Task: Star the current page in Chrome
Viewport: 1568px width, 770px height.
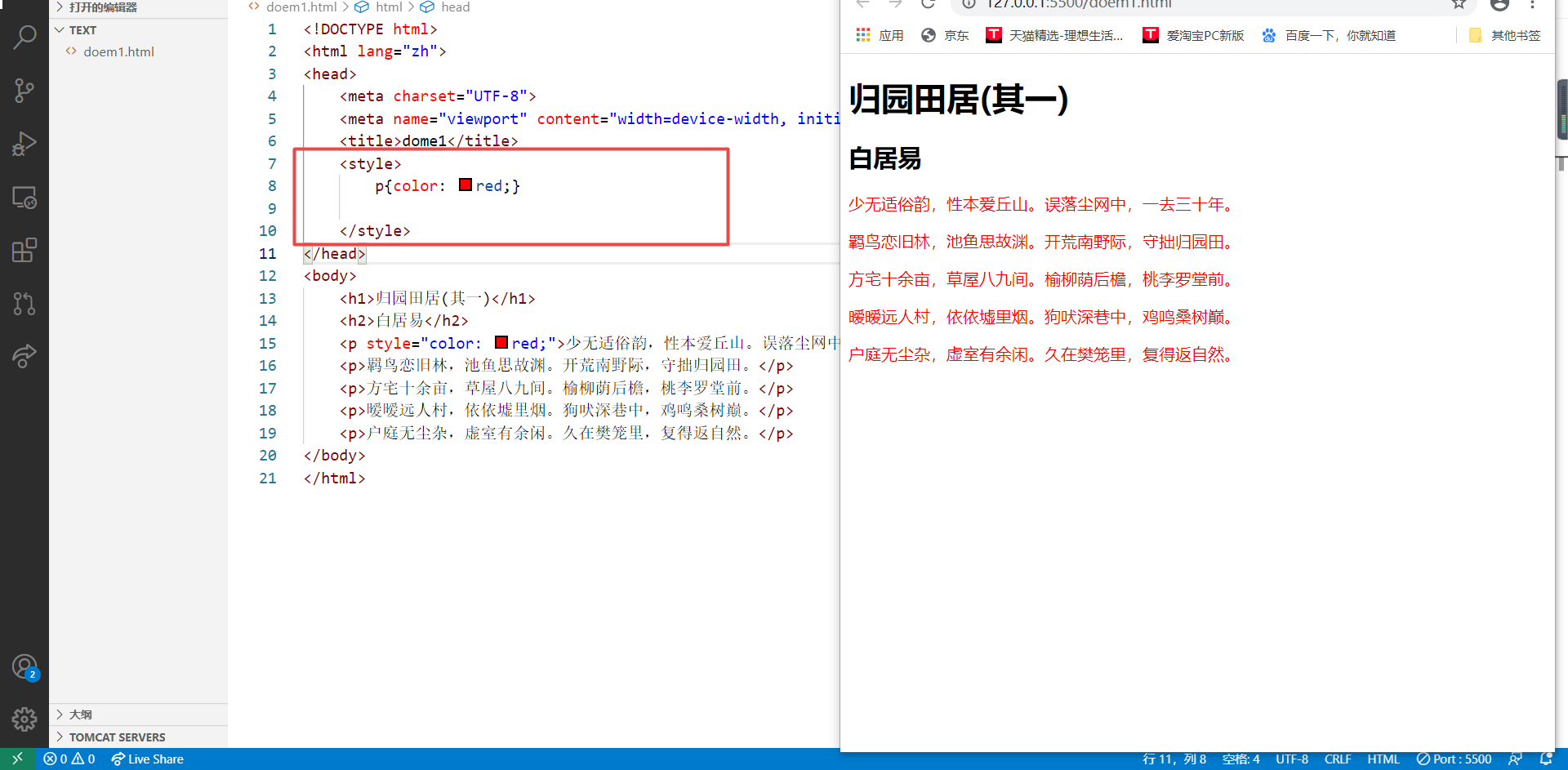Action: point(1459,5)
